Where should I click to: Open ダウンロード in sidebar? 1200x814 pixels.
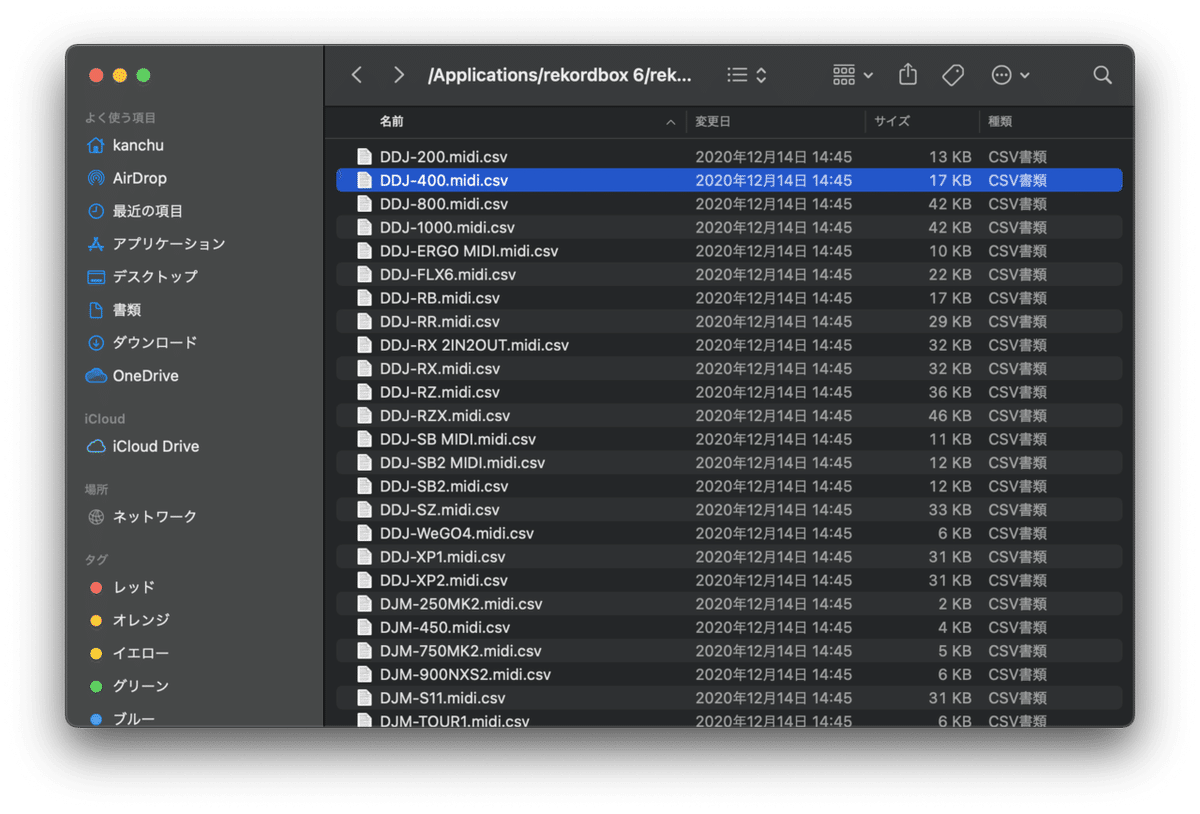pyautogui.click(x=155, y=343)
